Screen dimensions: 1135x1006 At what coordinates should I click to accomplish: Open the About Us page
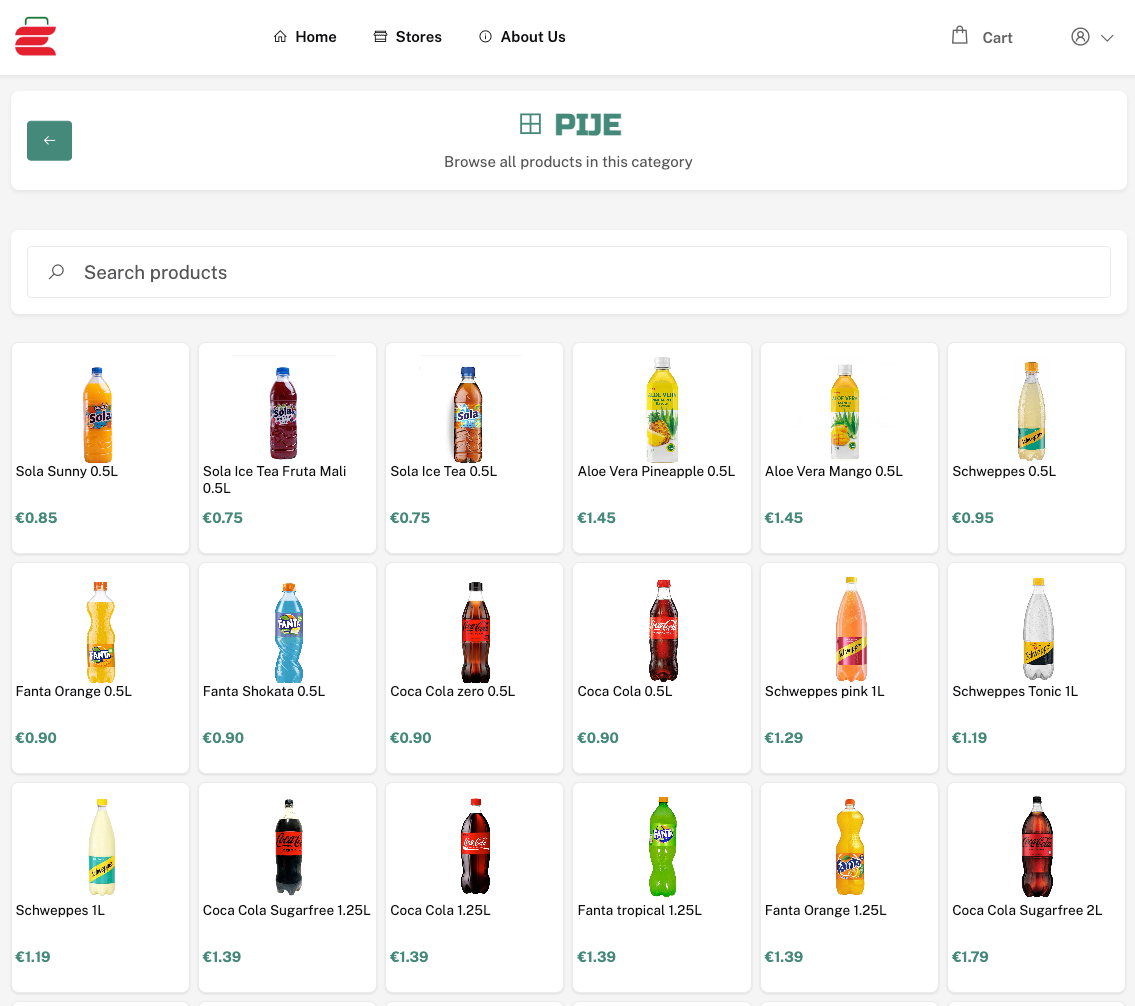[532, 37]
